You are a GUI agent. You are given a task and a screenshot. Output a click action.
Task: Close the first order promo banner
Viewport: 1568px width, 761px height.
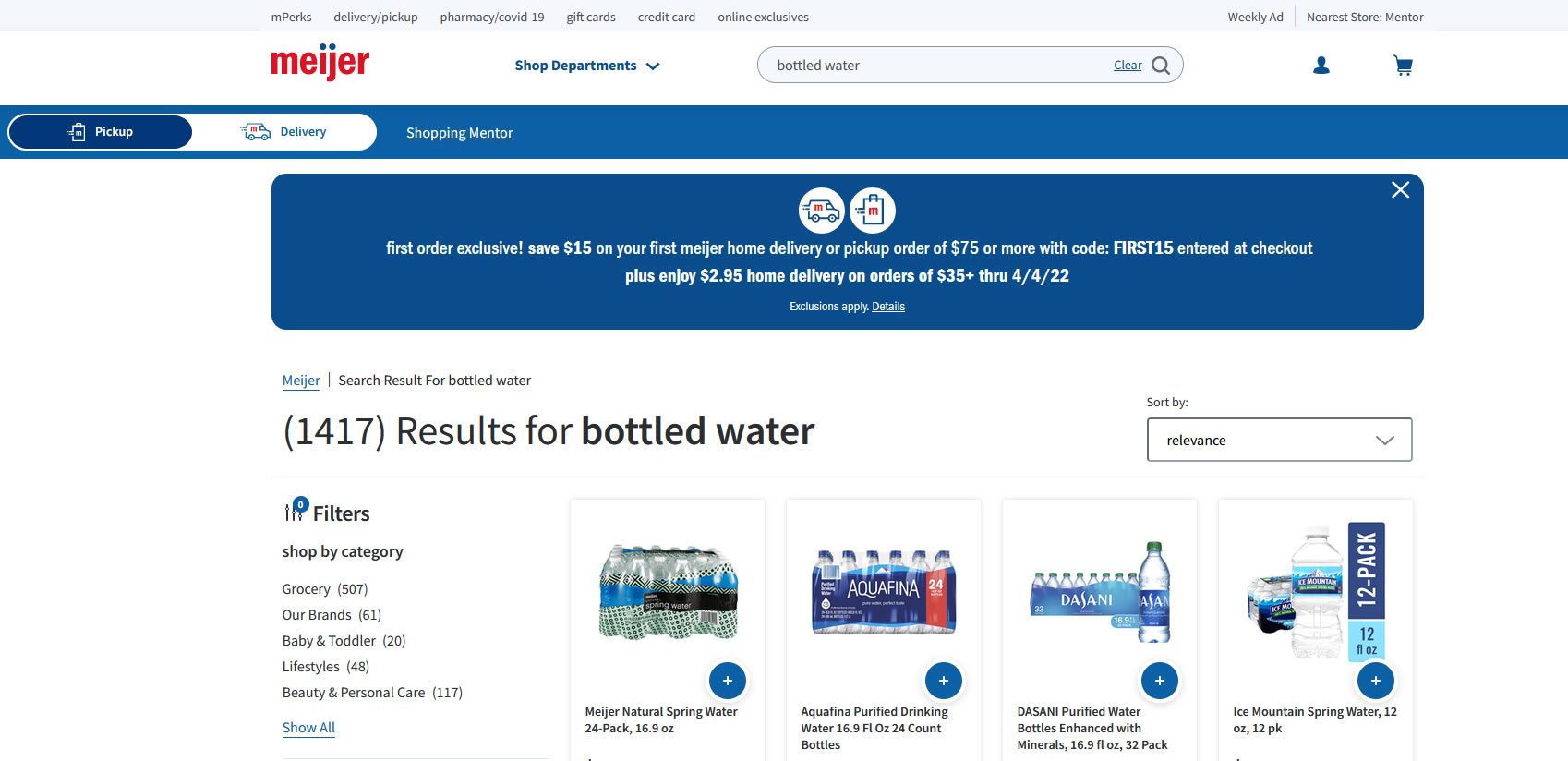point(1400,189)
